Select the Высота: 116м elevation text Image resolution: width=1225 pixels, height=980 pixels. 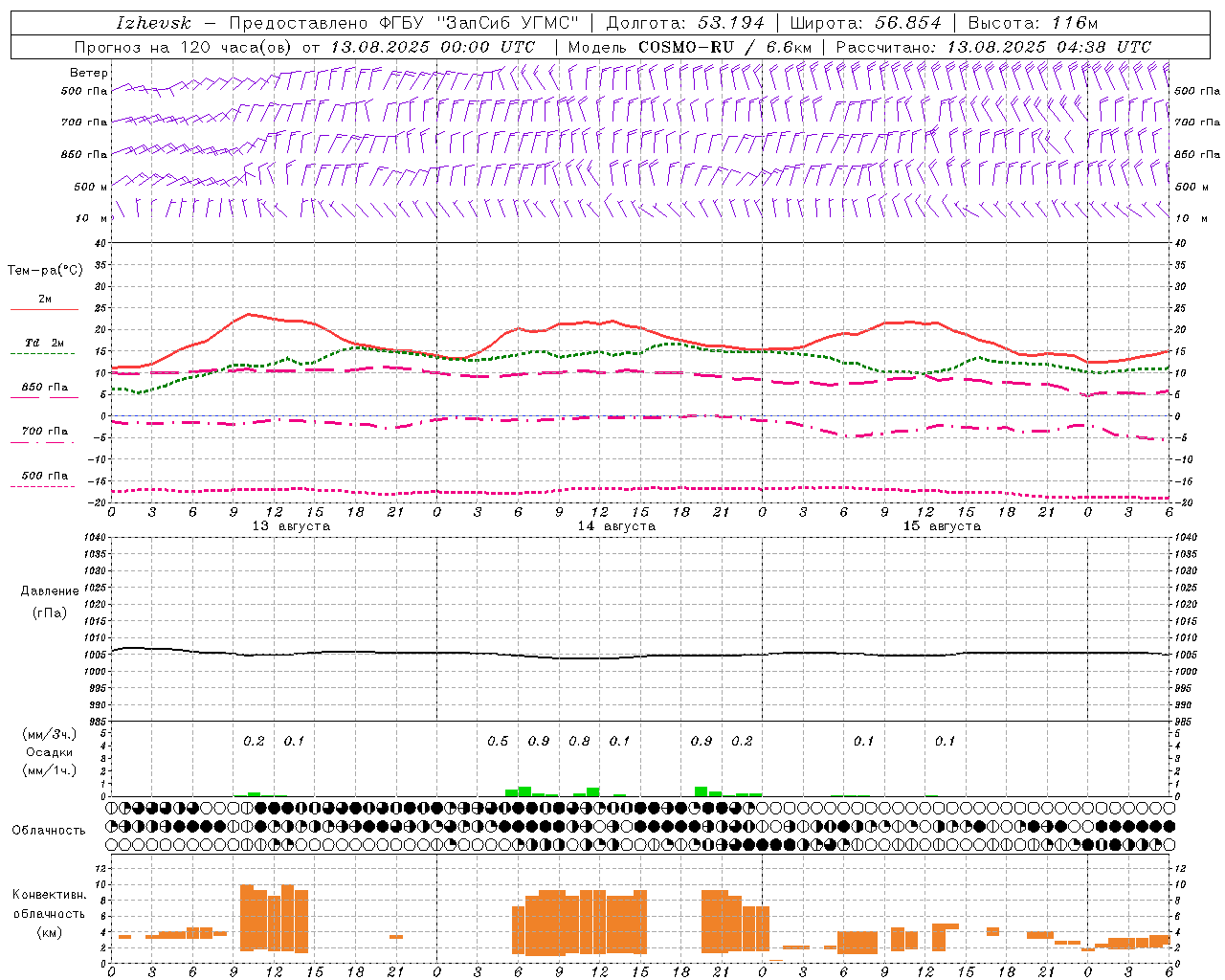(x=1033, y=23)
